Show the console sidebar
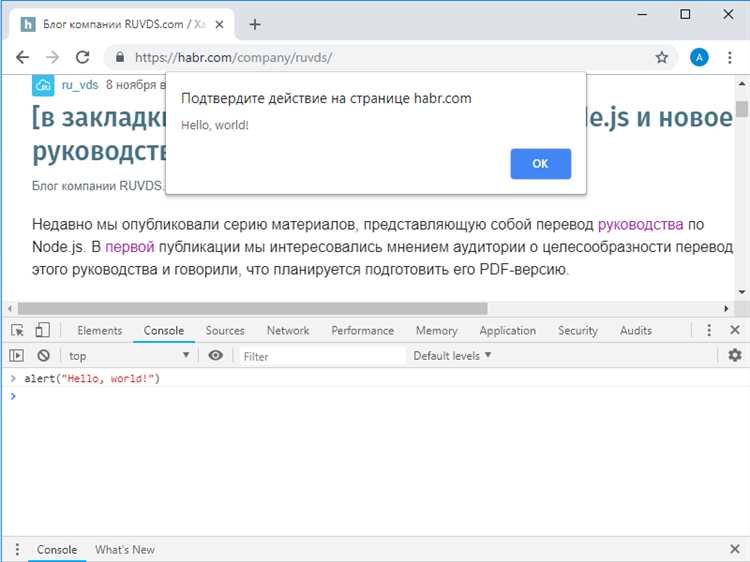The width and height of the screenshot is (750, 562). [x=16, y=355]
